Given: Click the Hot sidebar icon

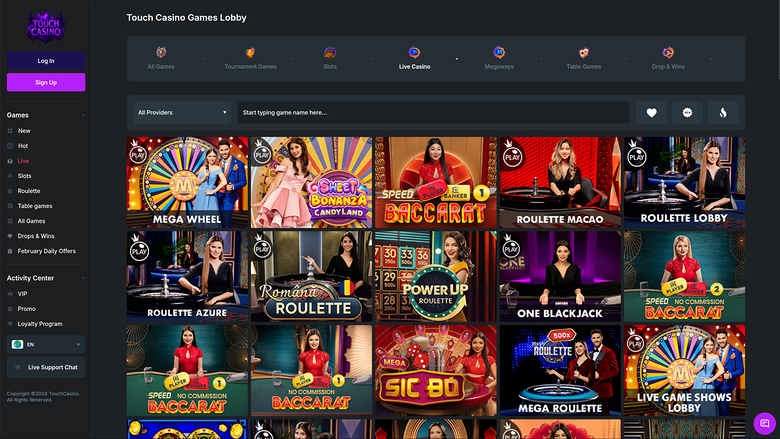Looking at the screenshot, I should pyautogui.click(x=10, y=146).
